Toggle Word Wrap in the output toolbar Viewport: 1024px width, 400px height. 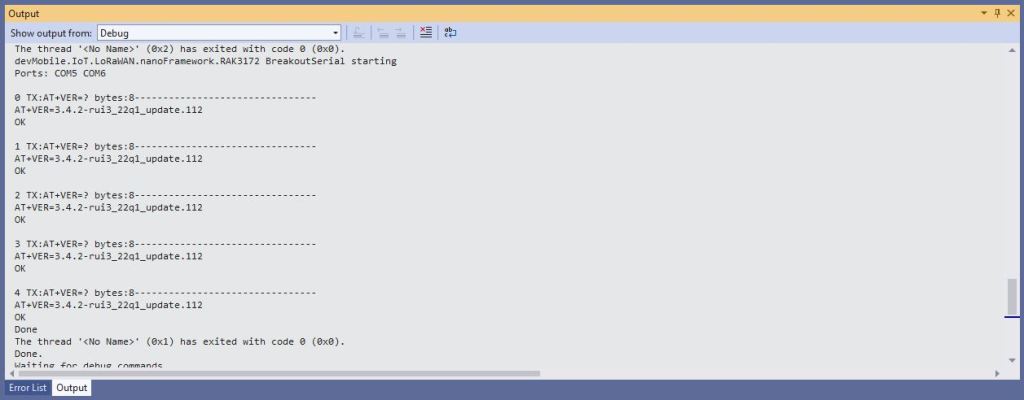[450, 32]
